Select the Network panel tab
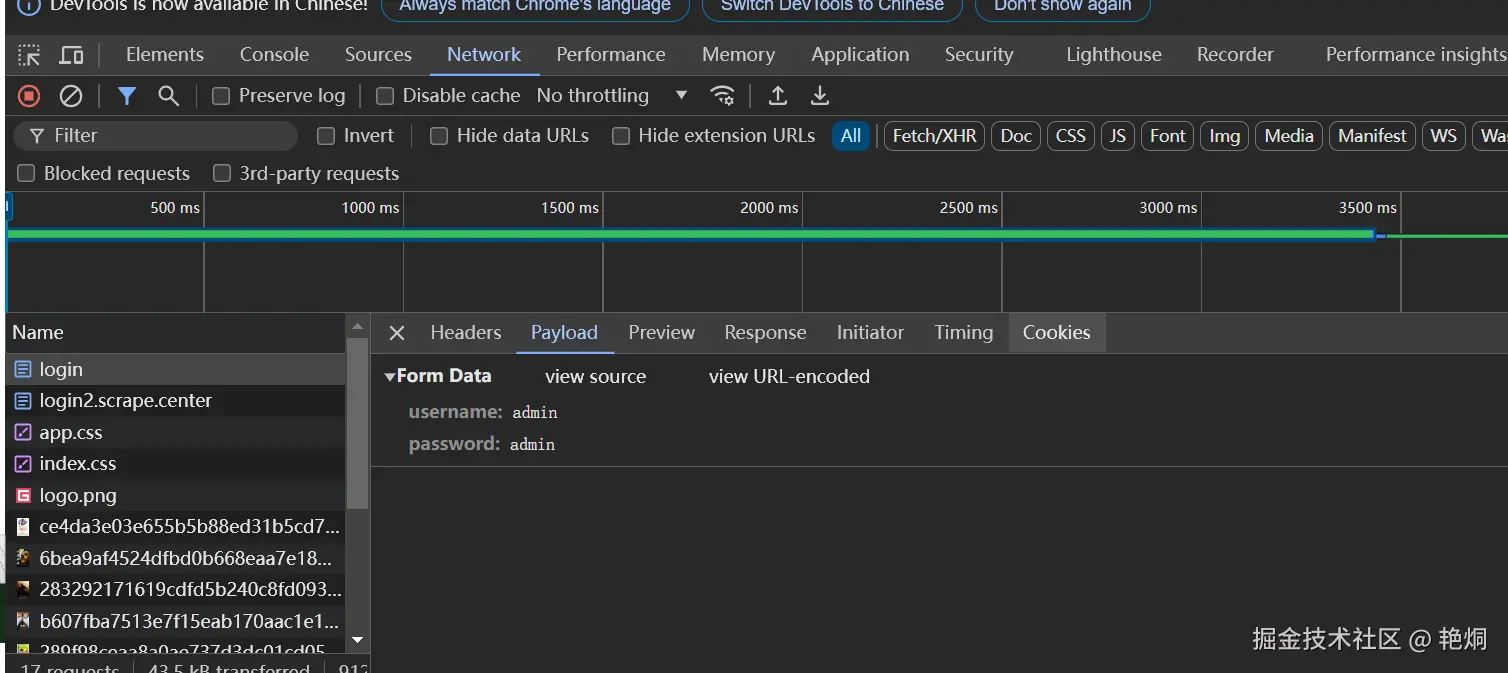 tap(484, 55)
